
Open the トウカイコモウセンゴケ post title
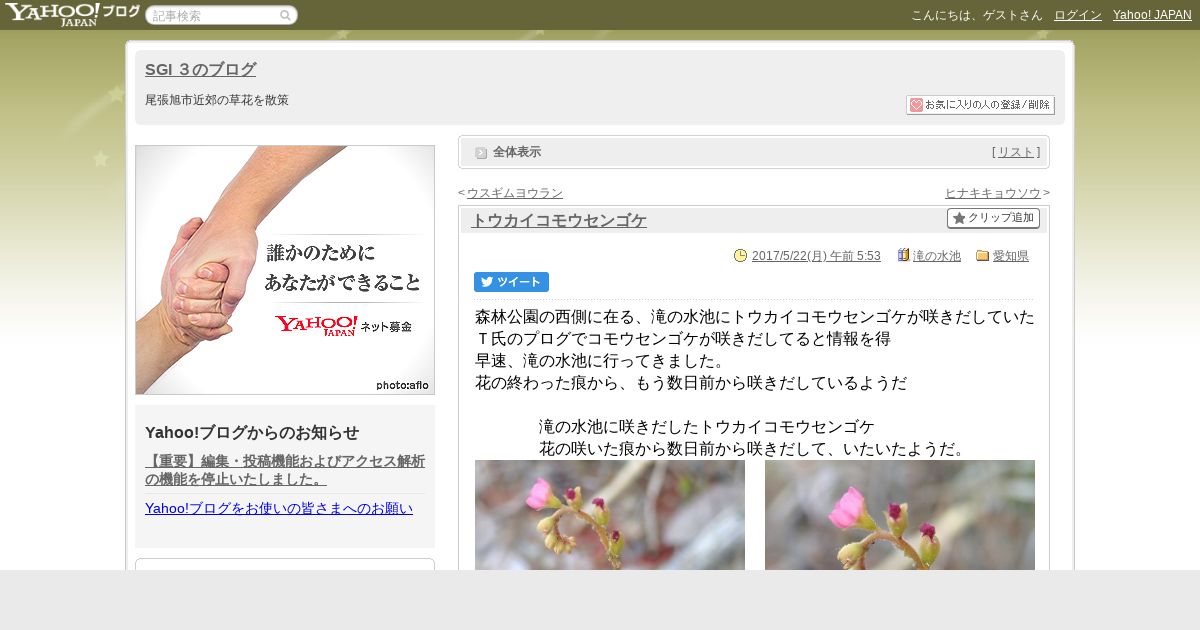tap(559, 220)
